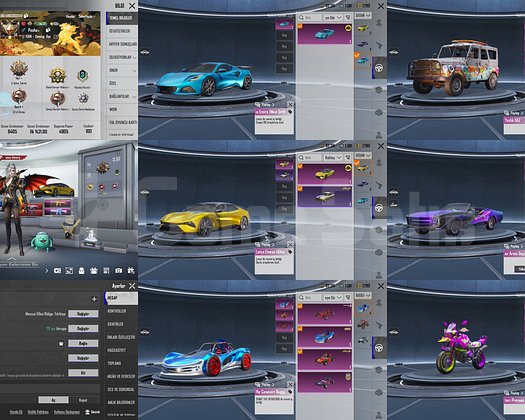Select the yellow Lotus tile in vehicle list
Viewport: 525px width, 420px height.
tap(324, 174)
